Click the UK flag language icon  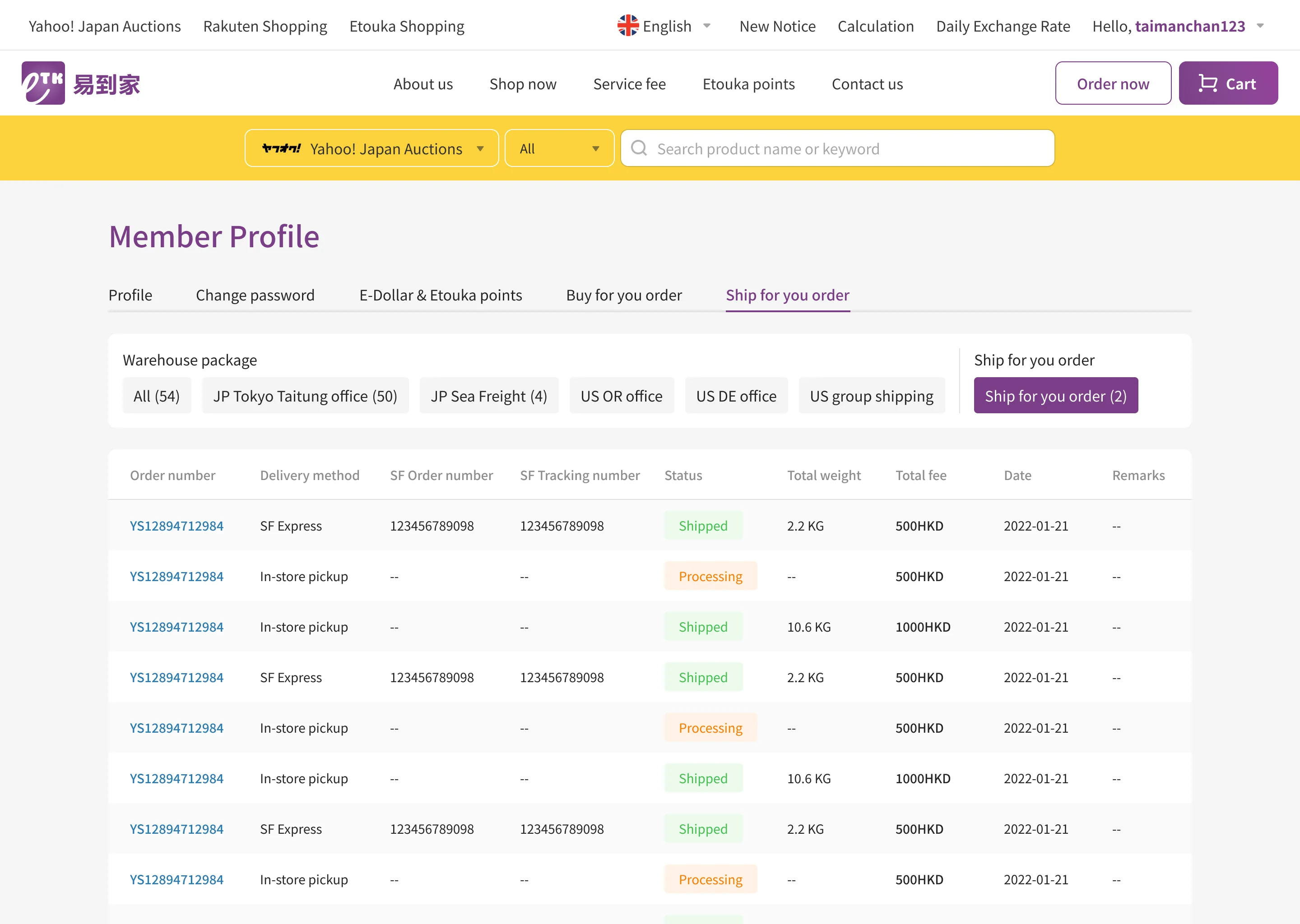pos(628,26)
